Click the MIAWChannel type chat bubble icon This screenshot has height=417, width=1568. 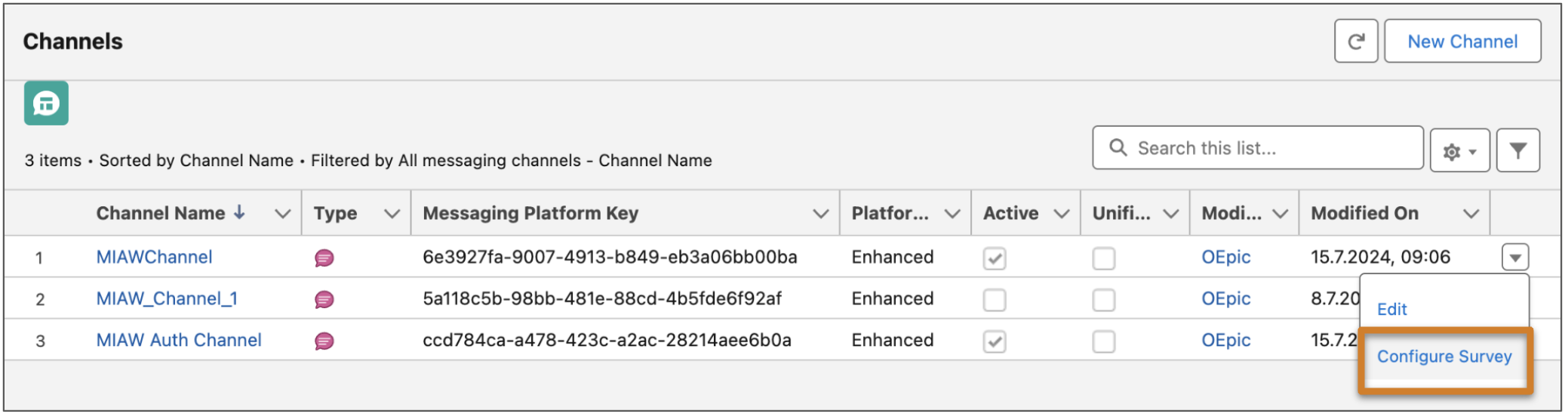[x=324, y=258]
